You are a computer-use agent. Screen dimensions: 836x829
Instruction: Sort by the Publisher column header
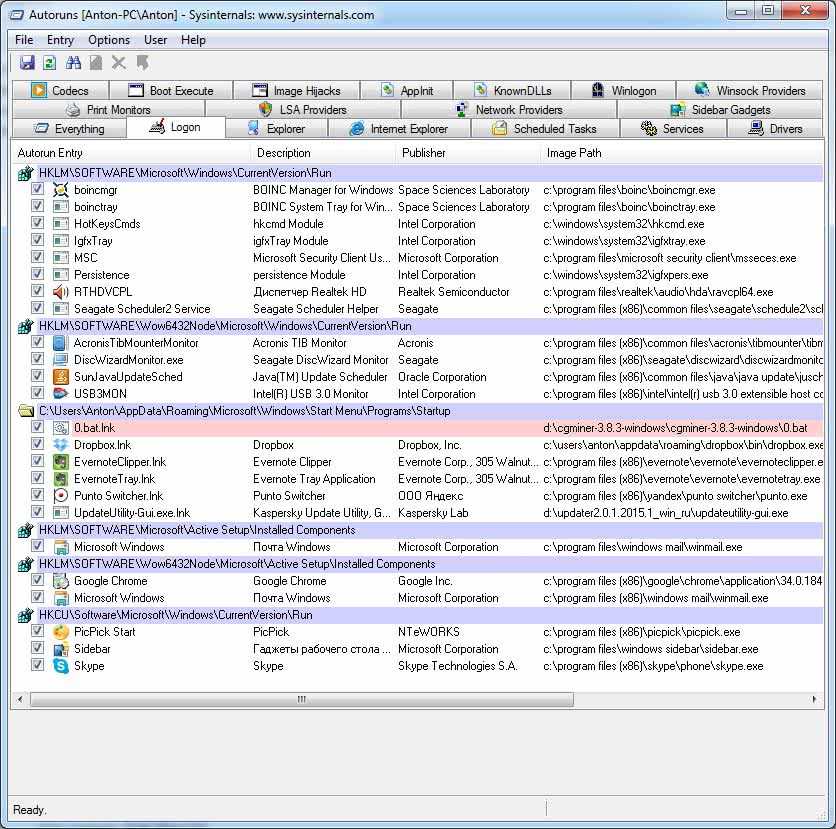click(424, 153)
